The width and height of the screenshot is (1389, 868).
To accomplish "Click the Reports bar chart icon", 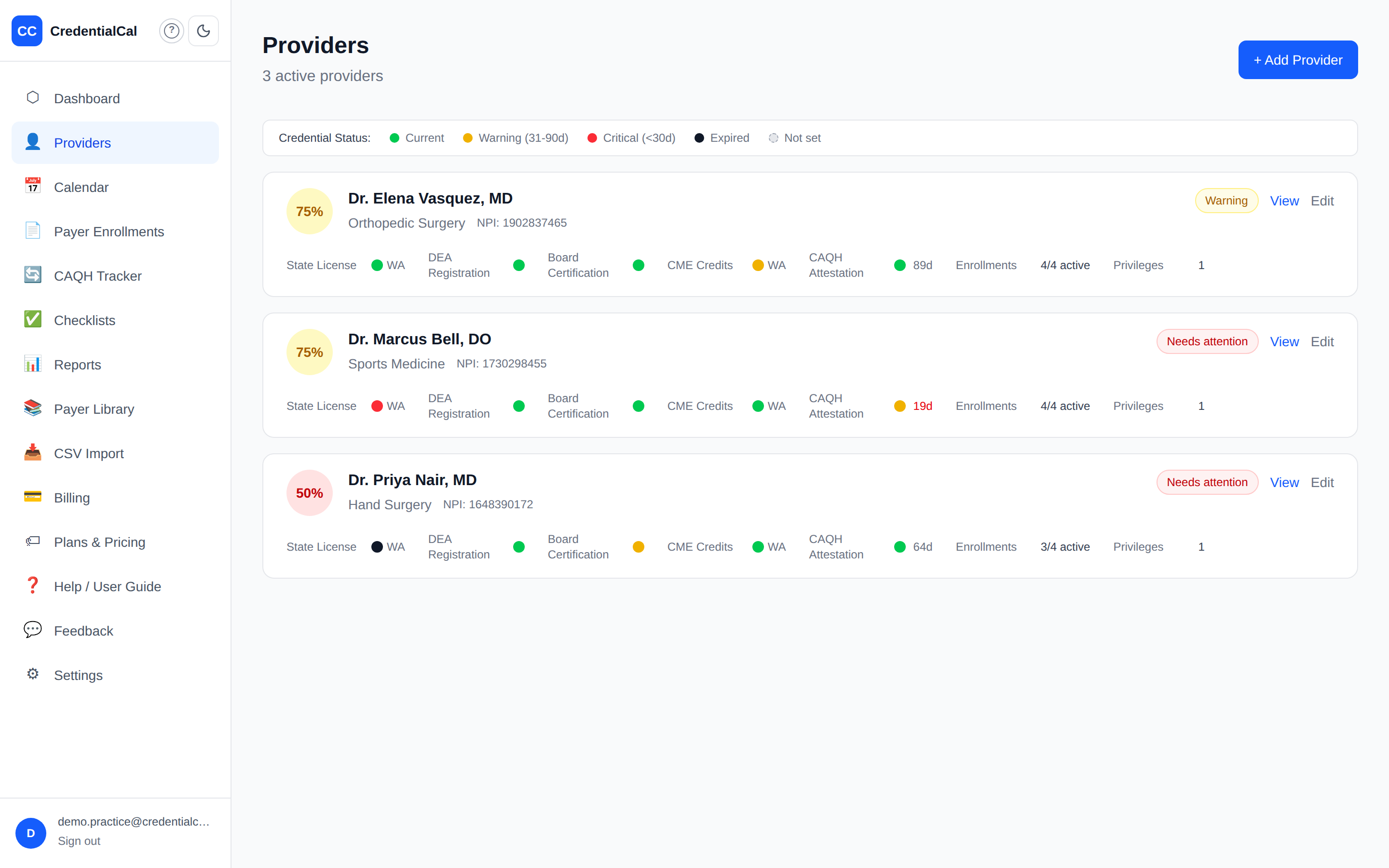I will (x=33, y=364).
